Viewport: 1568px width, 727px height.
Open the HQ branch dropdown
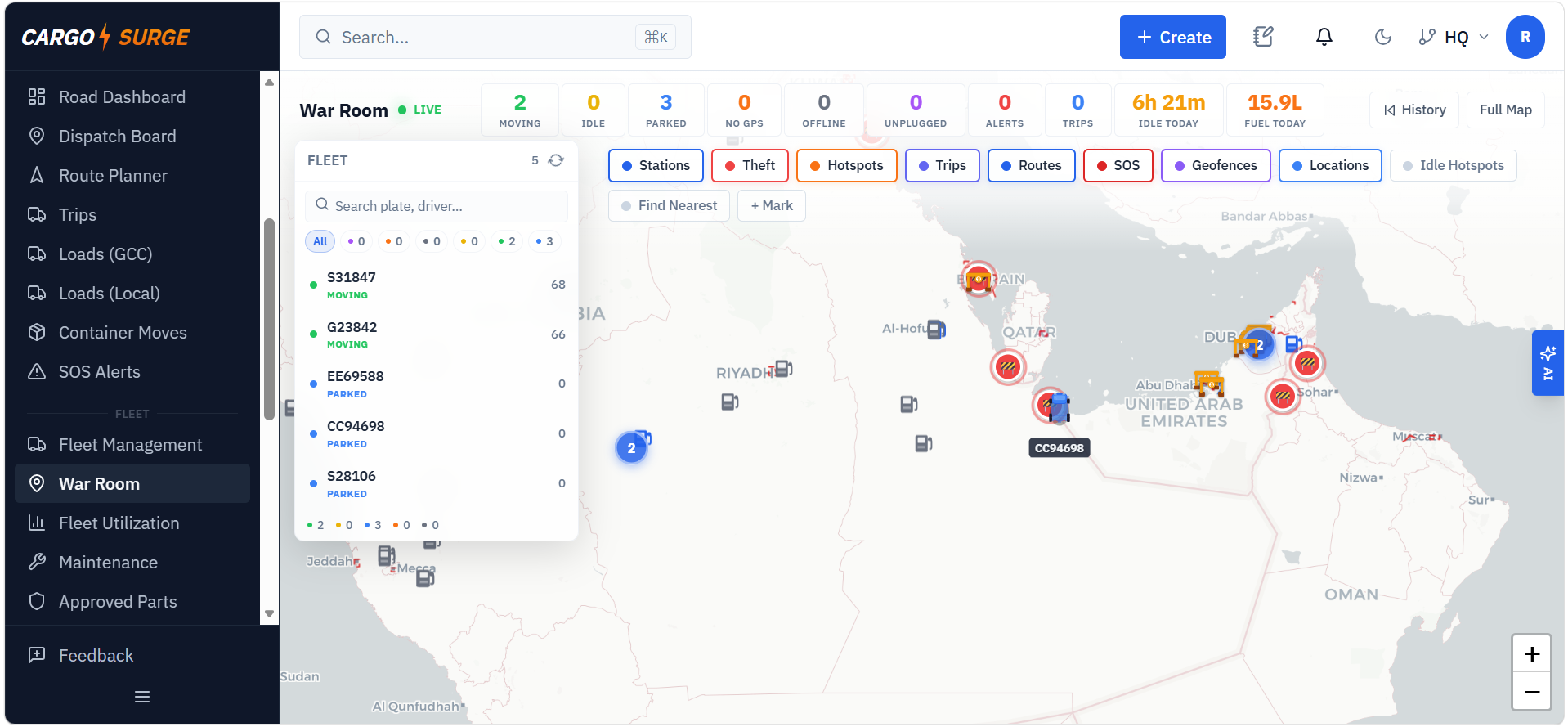(1454, 37)
